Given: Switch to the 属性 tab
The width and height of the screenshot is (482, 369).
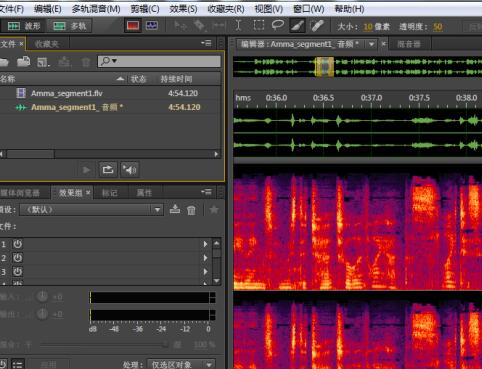Looking at the screenshot, I should point(144,193).
